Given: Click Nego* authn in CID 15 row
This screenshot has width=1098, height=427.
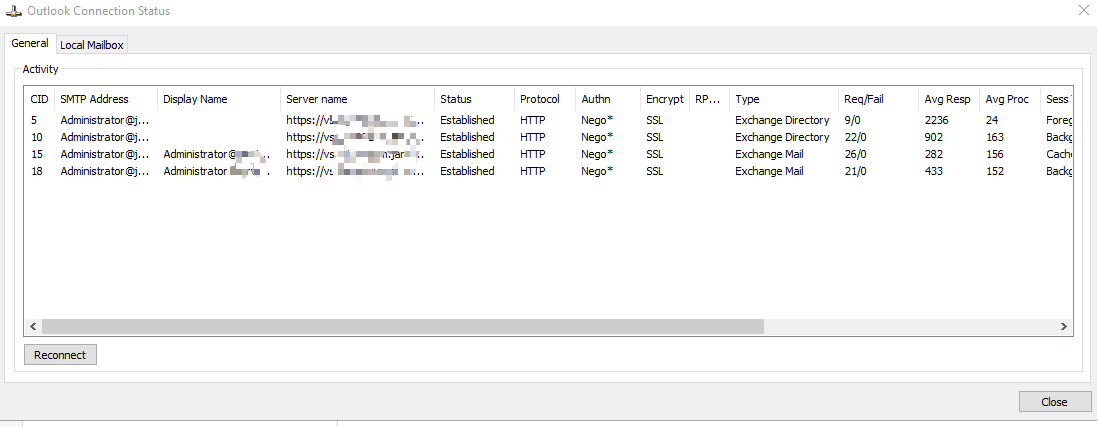Looking at the screenshot, I should click(x=597, y=154).
